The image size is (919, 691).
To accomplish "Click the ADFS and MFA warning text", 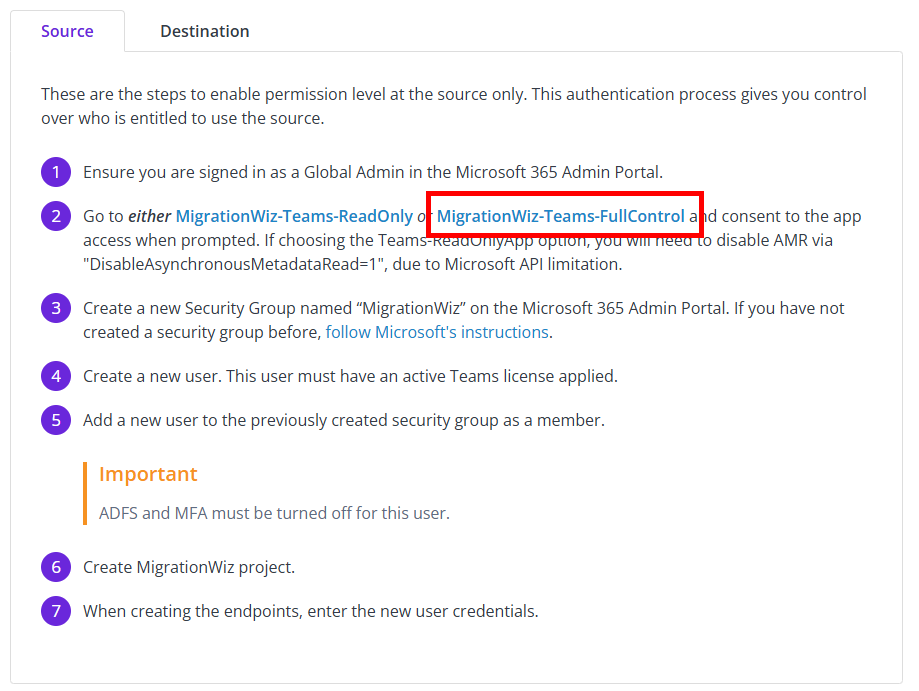I will pyautogui.click(x=274, y=513).
